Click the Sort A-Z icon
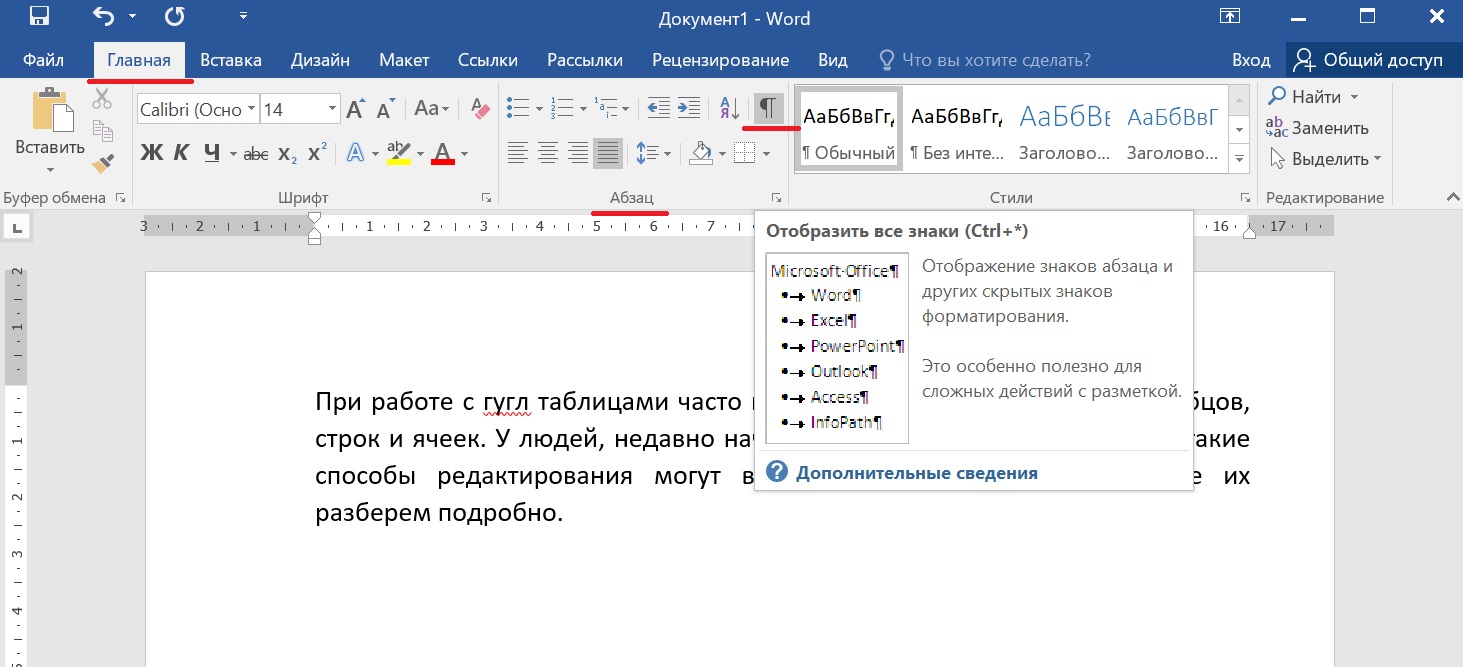This screenshot has width=1463, height=667. [730, 108]
